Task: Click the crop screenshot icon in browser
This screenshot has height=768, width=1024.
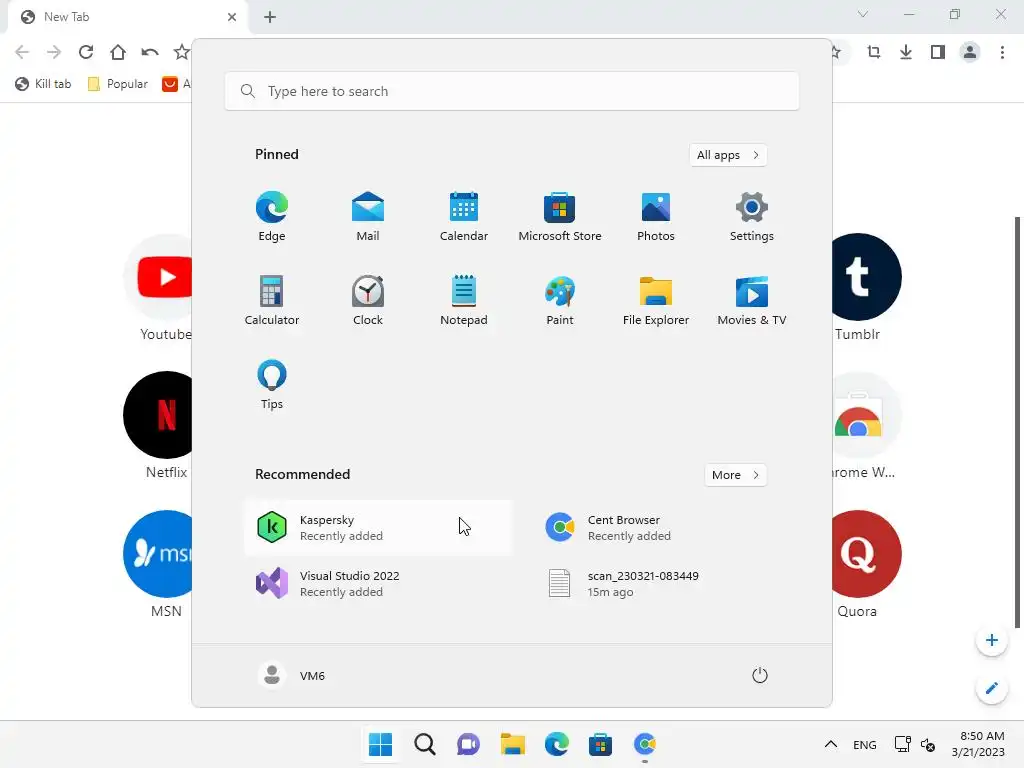Action: click(x=874, y=52)
